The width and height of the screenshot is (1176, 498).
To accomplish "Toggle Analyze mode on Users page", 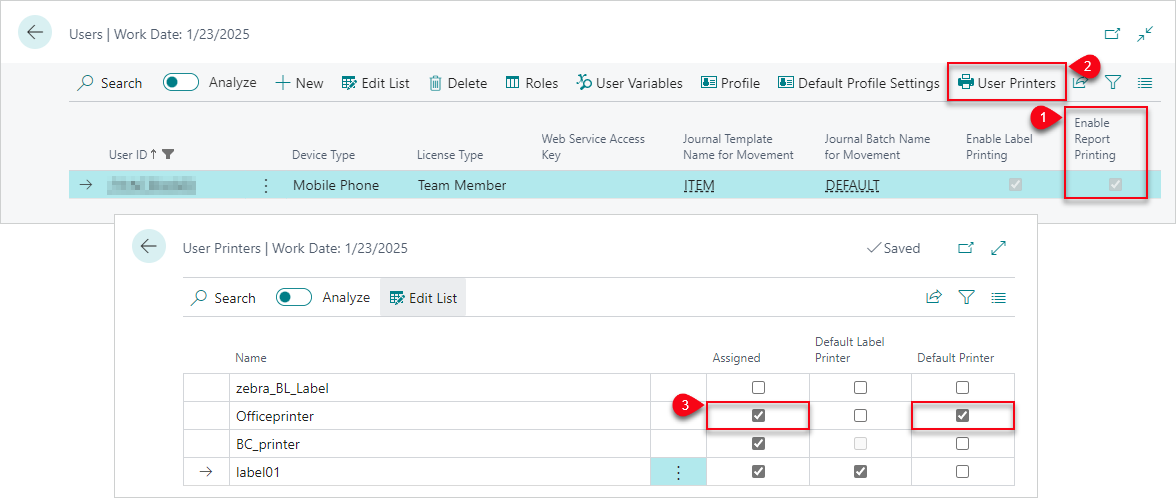I will tap(181, 83).
